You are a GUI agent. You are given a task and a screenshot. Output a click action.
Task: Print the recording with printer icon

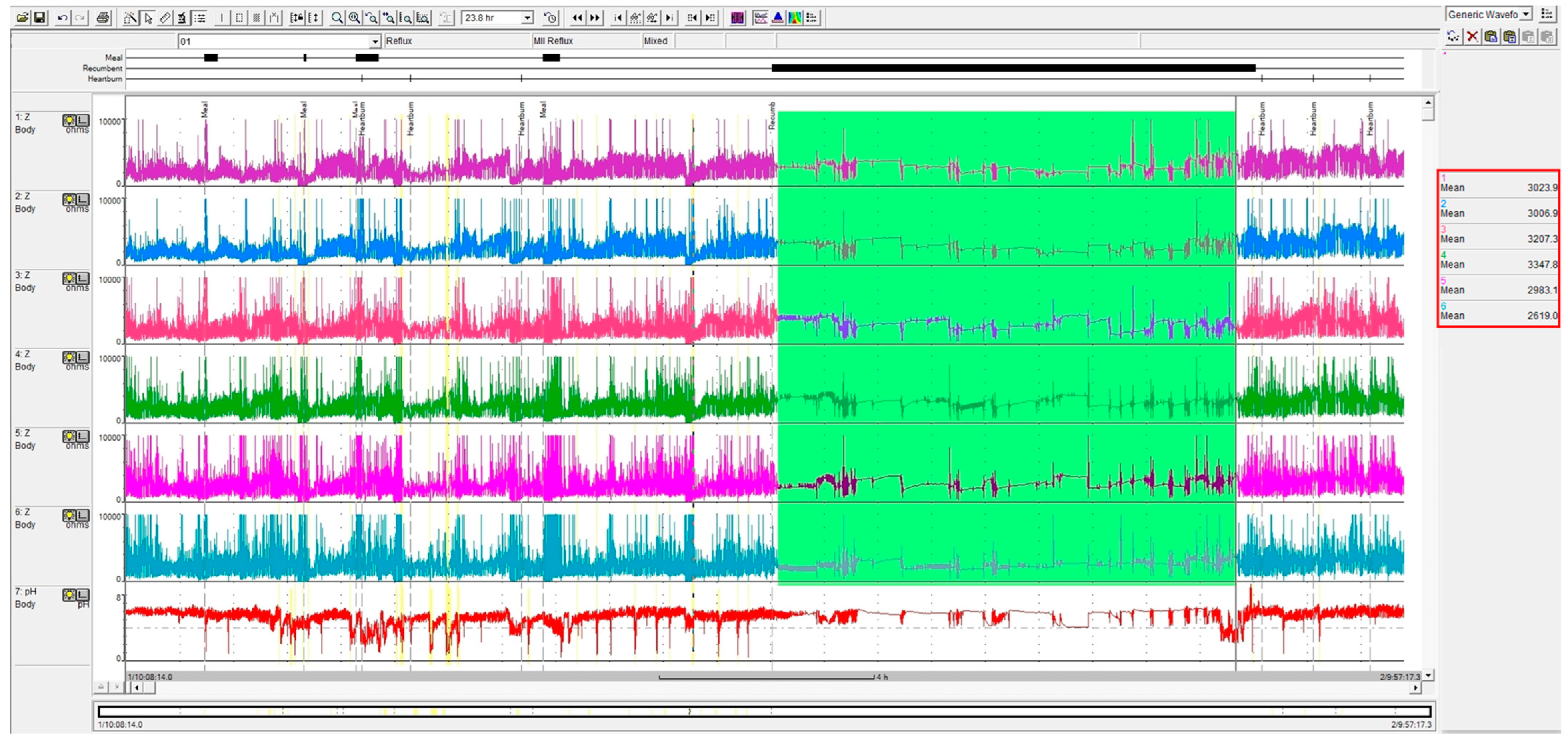click(104, 18)
